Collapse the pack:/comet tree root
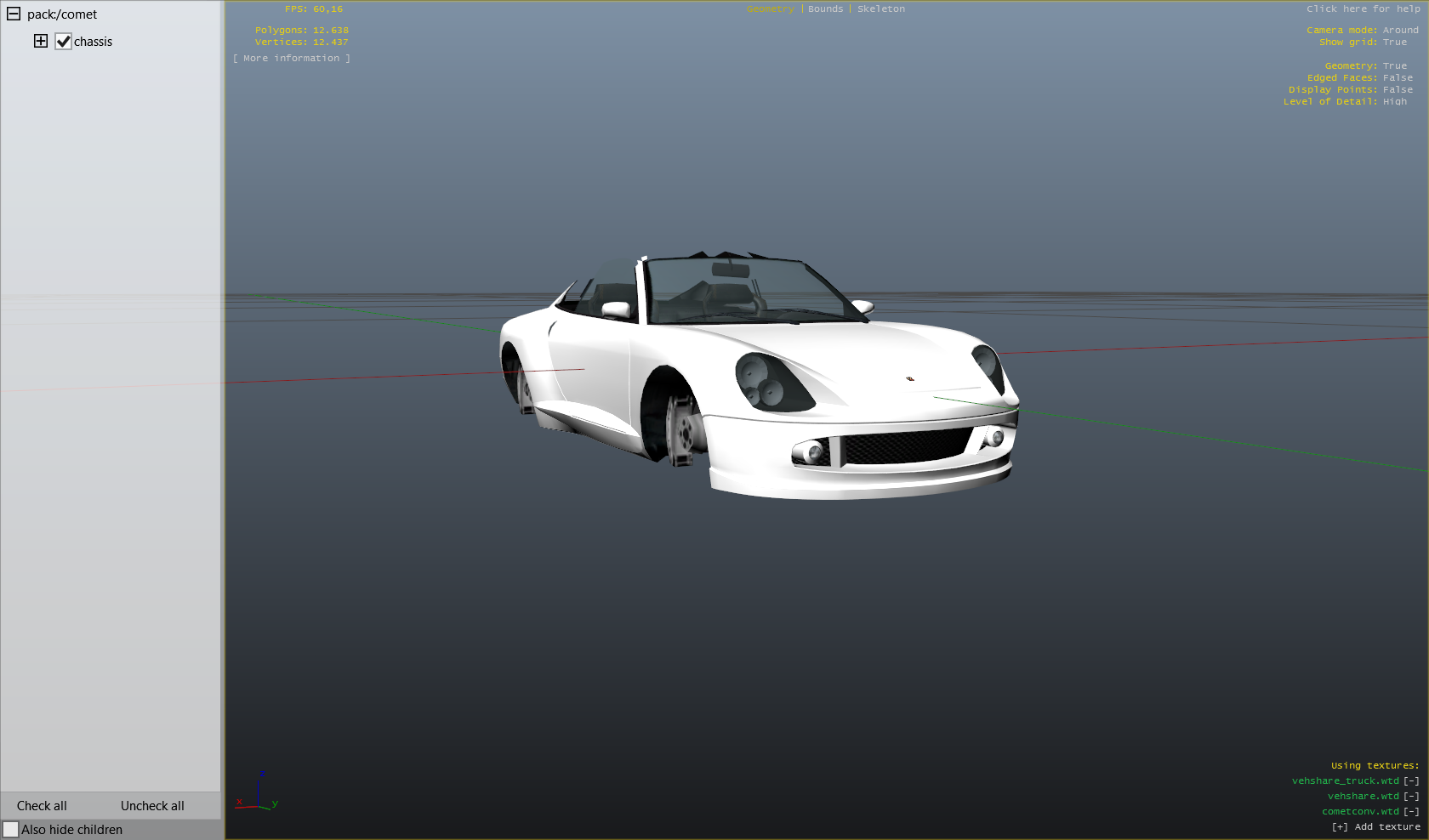The height and width of the screenshot is (840, 1429). tap(14, 14)
